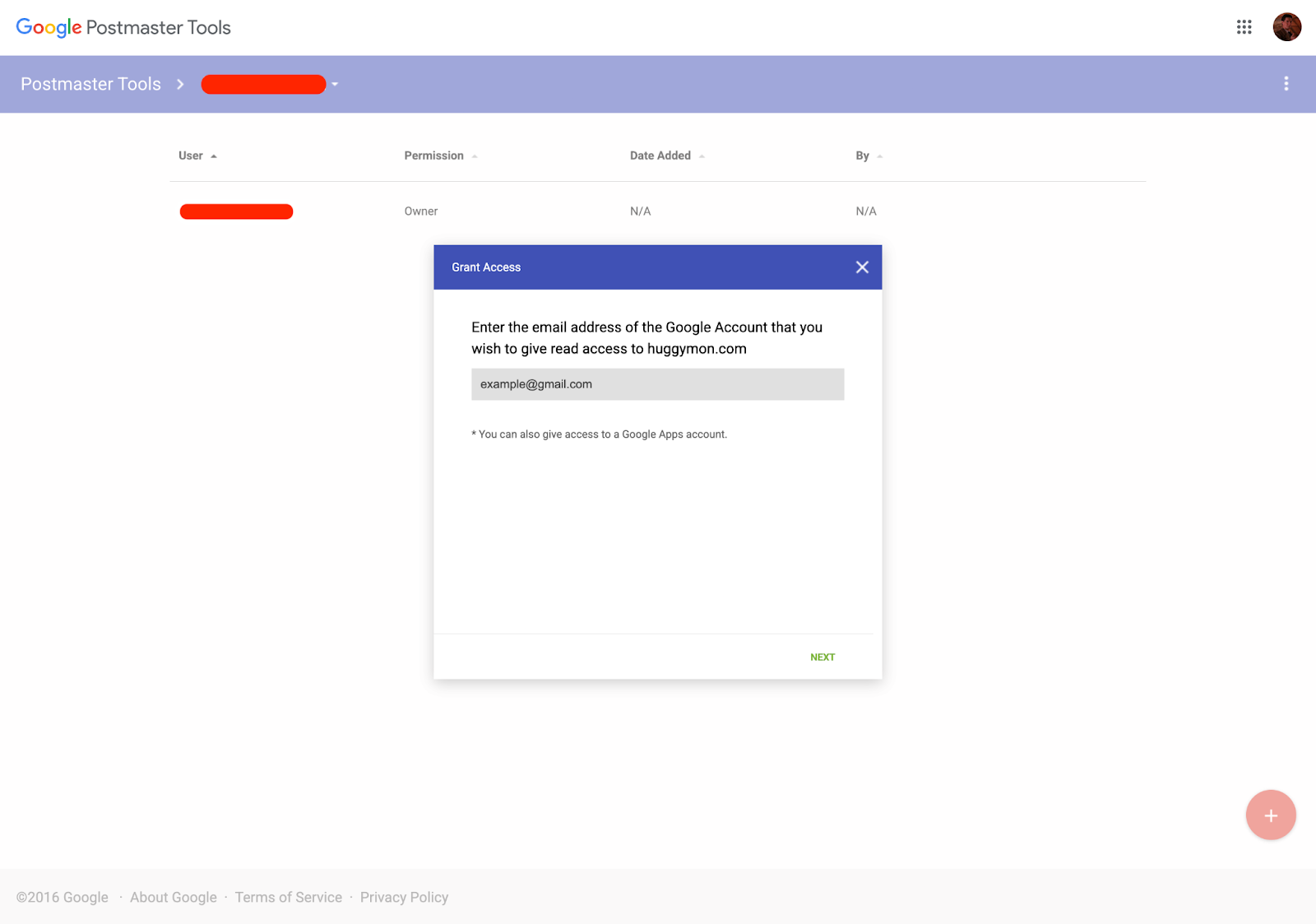Screen dimensions: 1316x924
Task: Click the red plus add button
Action: (1271, 815)
